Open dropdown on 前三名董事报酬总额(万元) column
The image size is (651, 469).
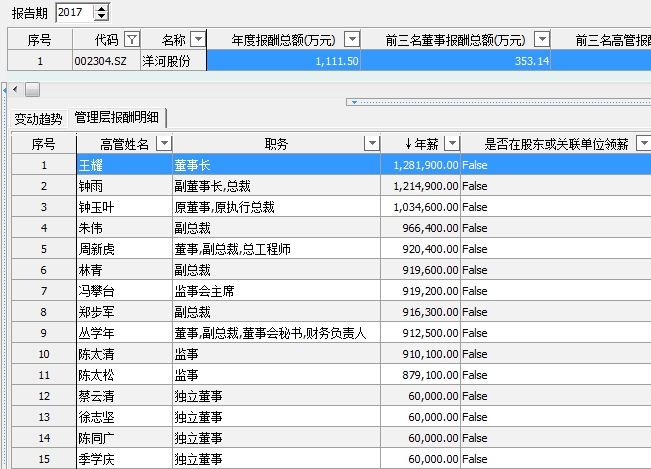coord(542,40)
